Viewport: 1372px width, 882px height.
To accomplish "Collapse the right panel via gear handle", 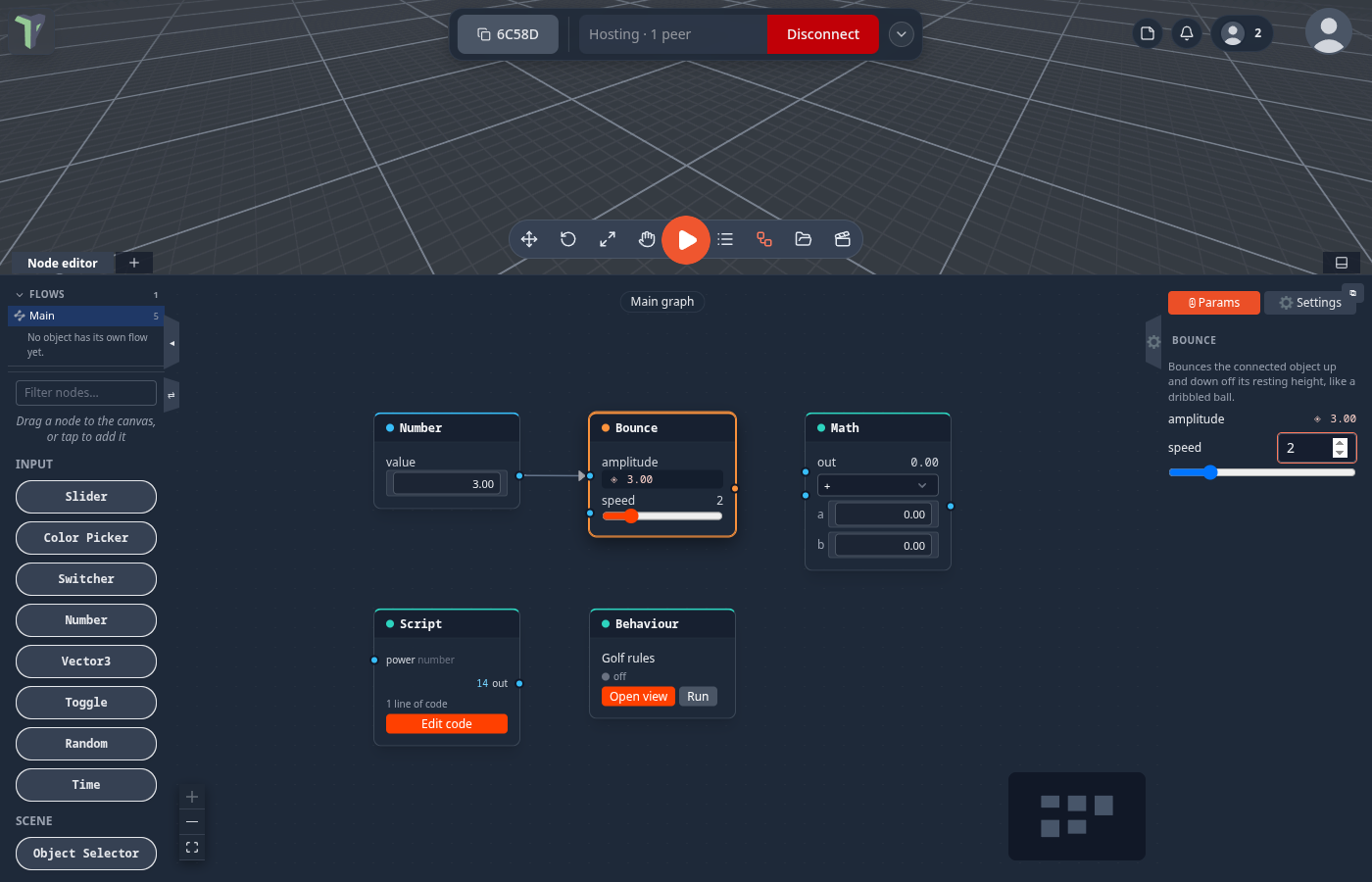I will click(x=1153, y=342).
